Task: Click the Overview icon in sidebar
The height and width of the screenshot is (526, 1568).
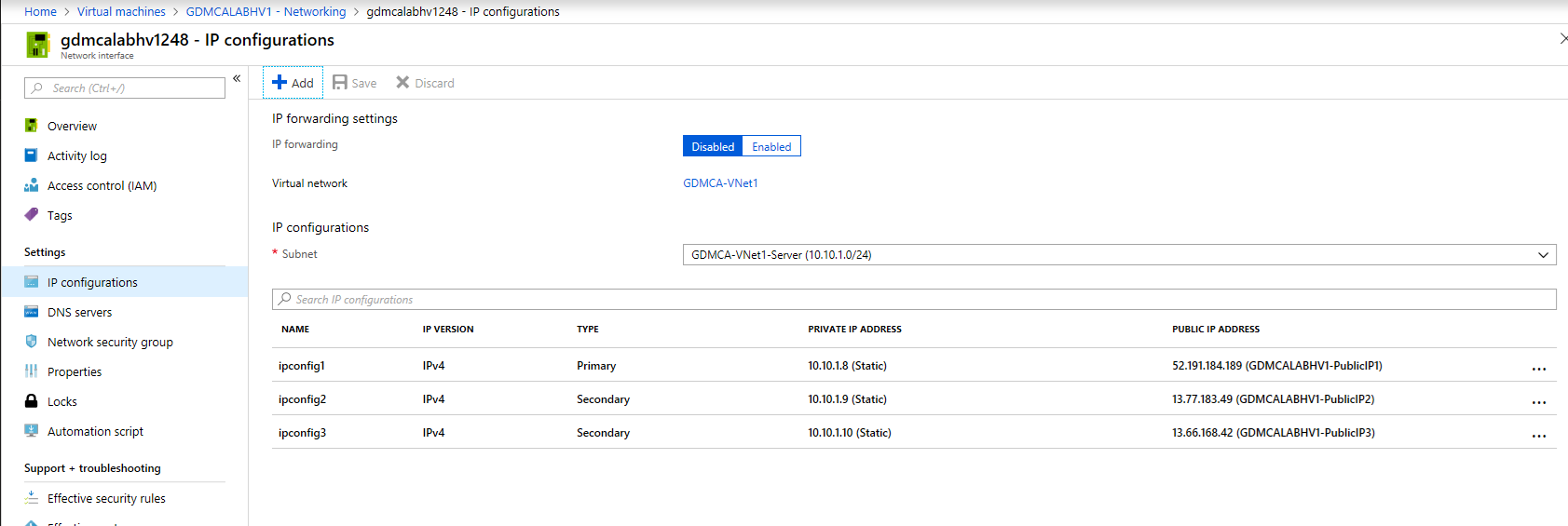Action: pos(32,126)
